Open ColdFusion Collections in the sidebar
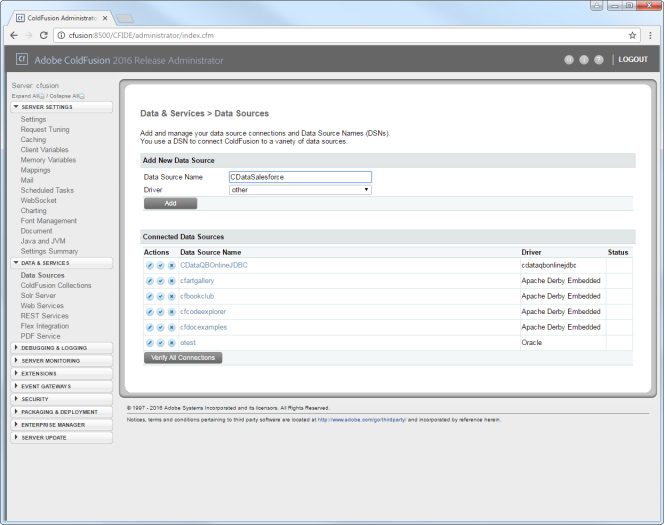 pyautogui.click(x=56, y=285)
